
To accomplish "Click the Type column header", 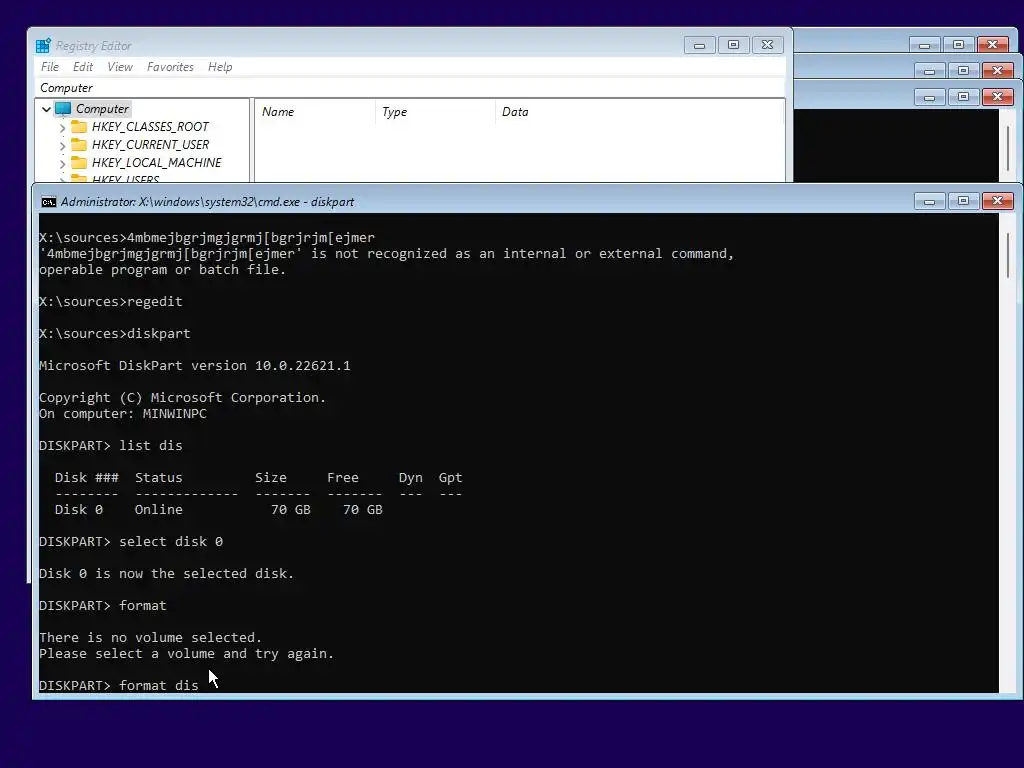I will tap(436, 112).
